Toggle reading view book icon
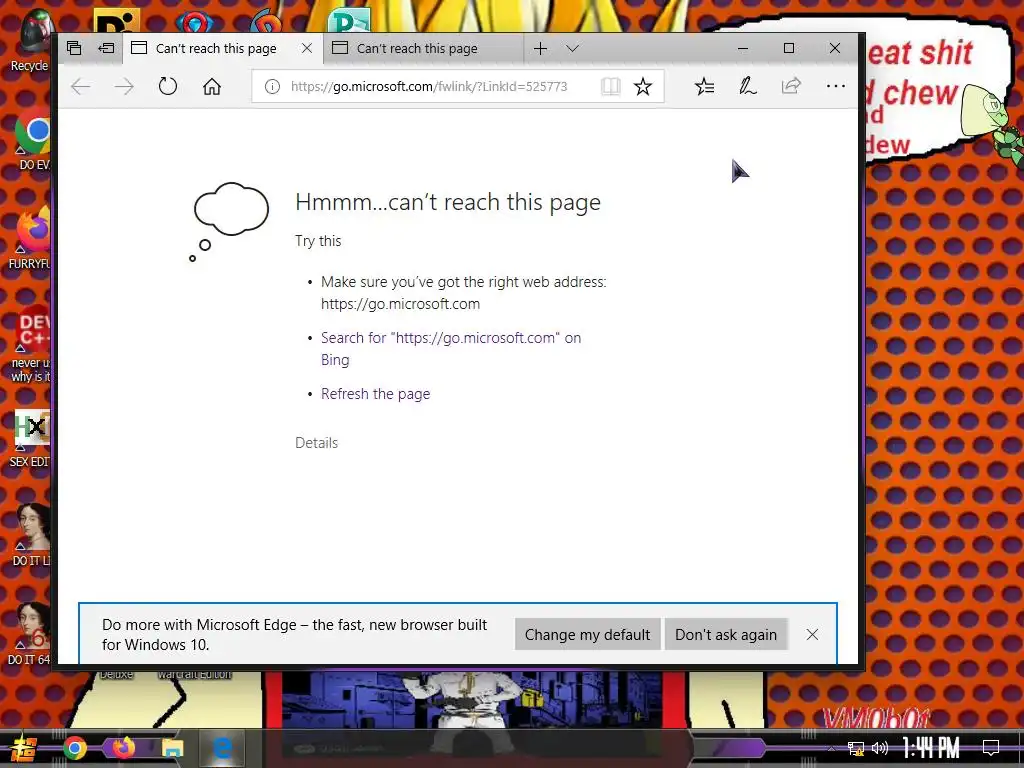1024x768 pixels. click(611, 86)
